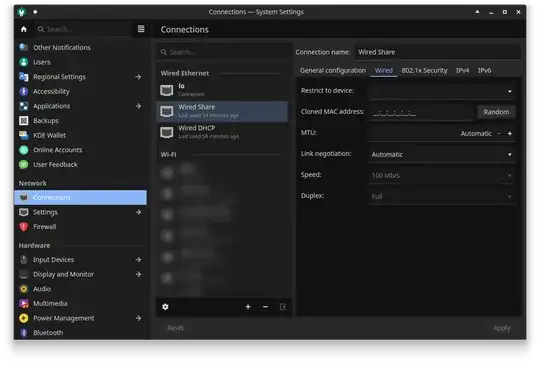Image resolution: width=540 pixels, height=368 pixels.
Task: Expand the Input Devices arrow
Action: pos(138,260)
